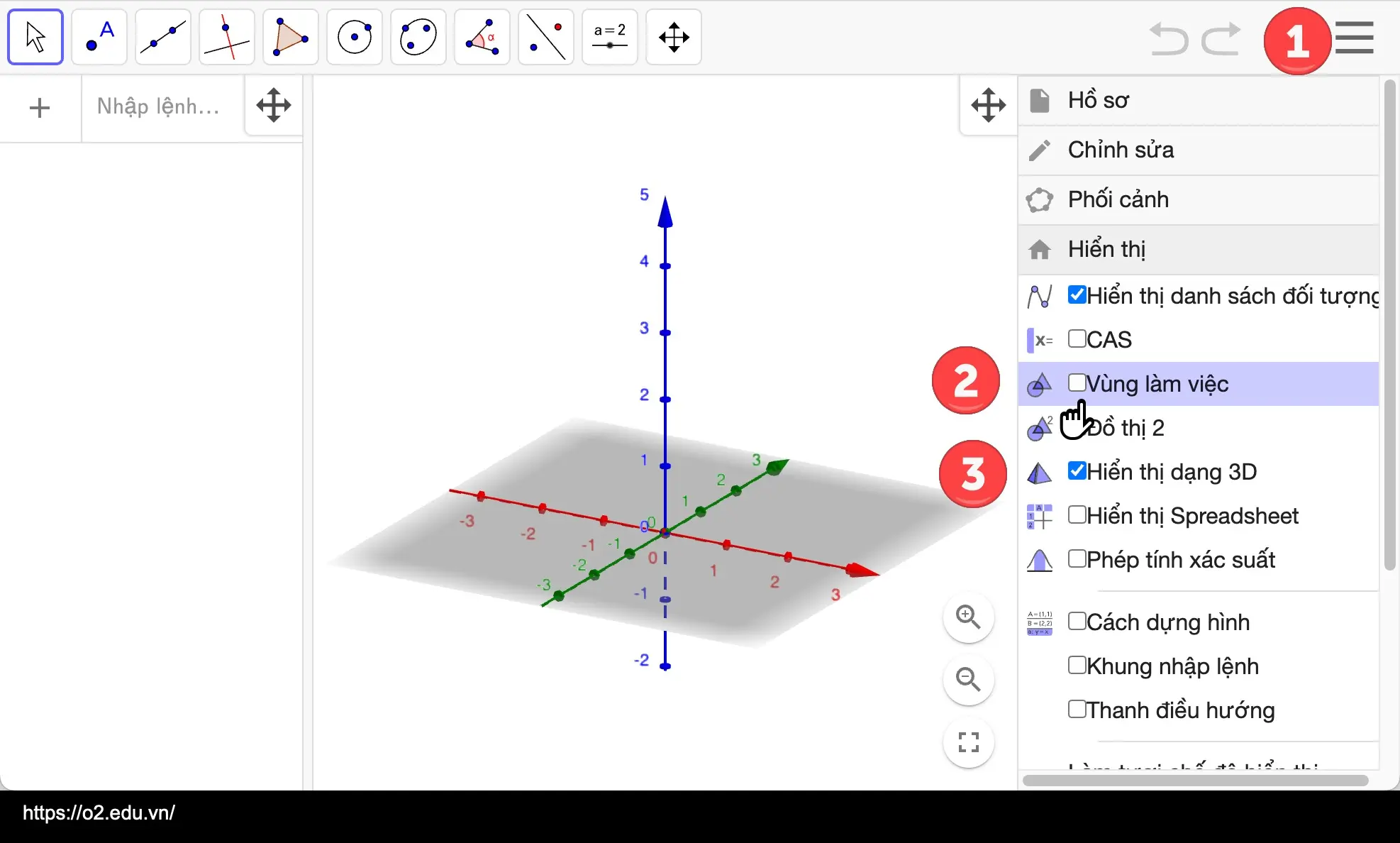The height and width of the screenshot is (843, 1400).
Task: Click the Chỉnh sửa pencil icon
Action: (x=1040, y=150)
